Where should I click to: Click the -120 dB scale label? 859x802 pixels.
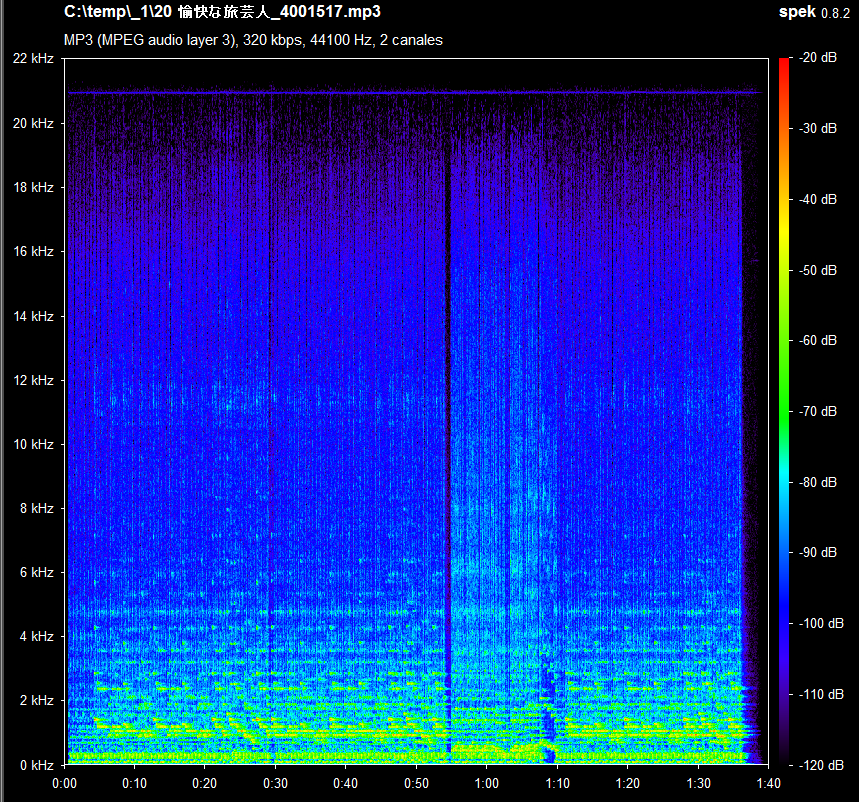point(821,765)
